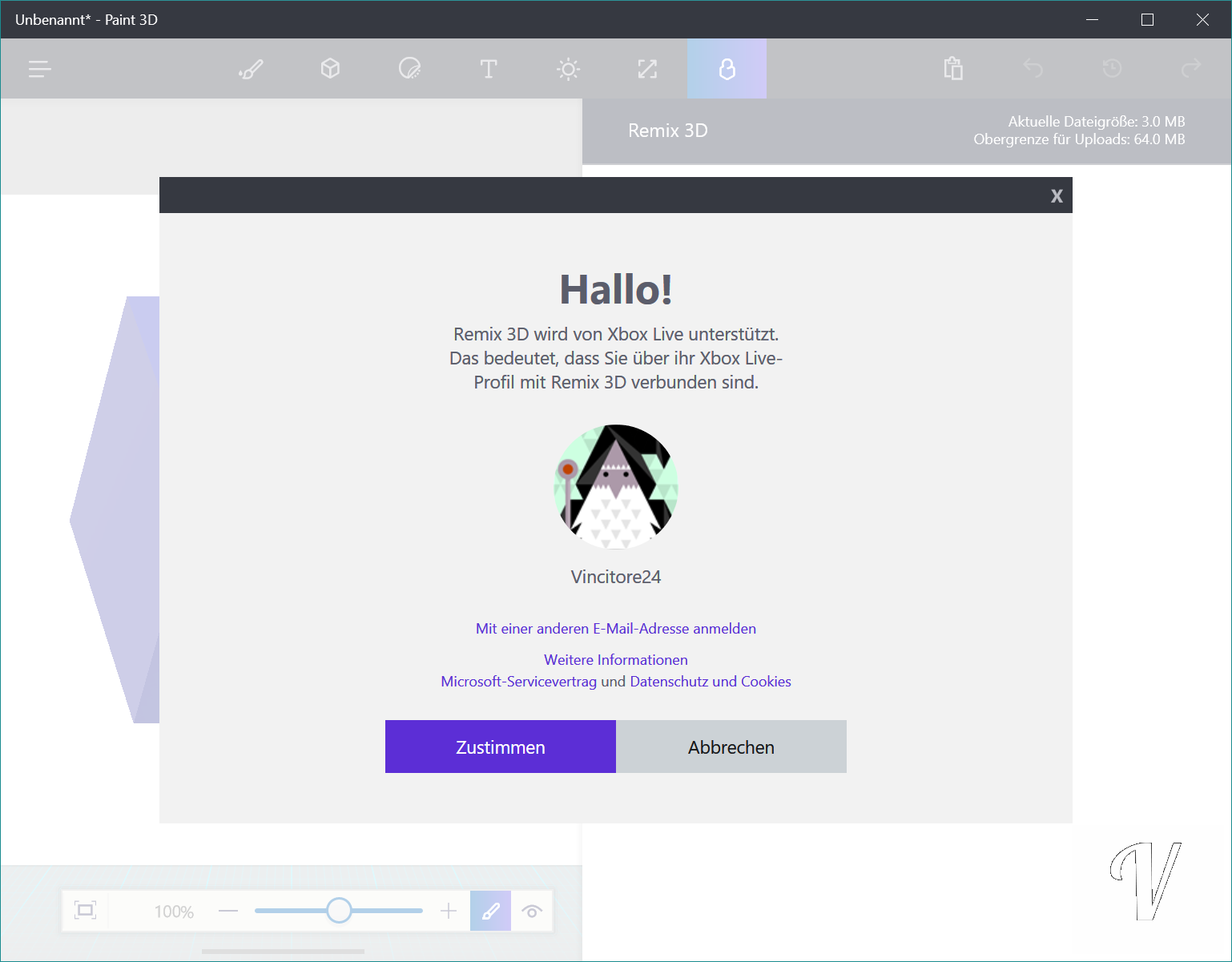
Task: Select the Brushes tool
Action: click(x=251, y=69)
